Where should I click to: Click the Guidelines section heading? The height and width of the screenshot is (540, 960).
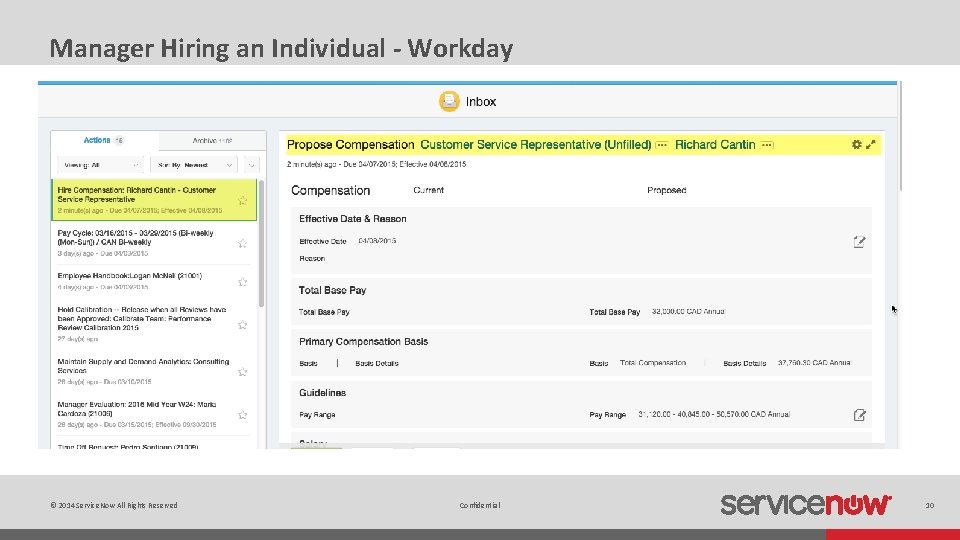point(323,392)
